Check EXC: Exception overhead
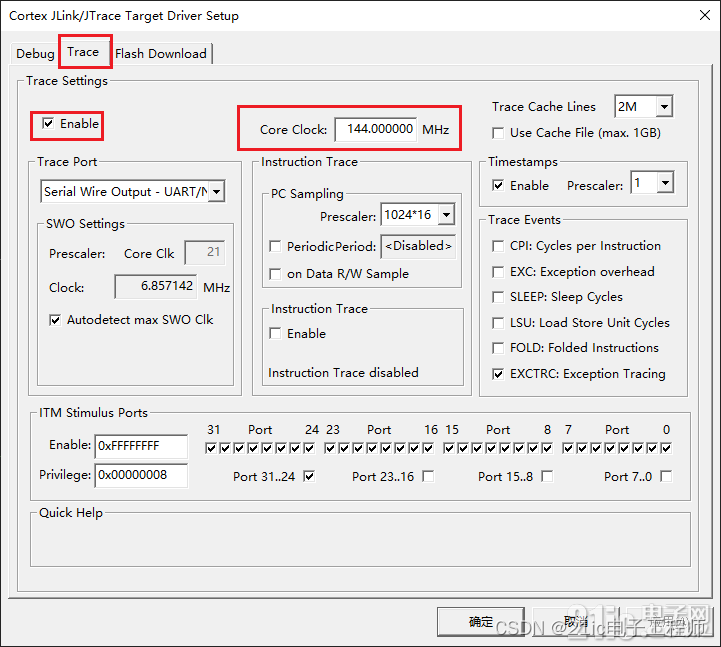Viewport: 721px width, 647px height. point(498,272)
